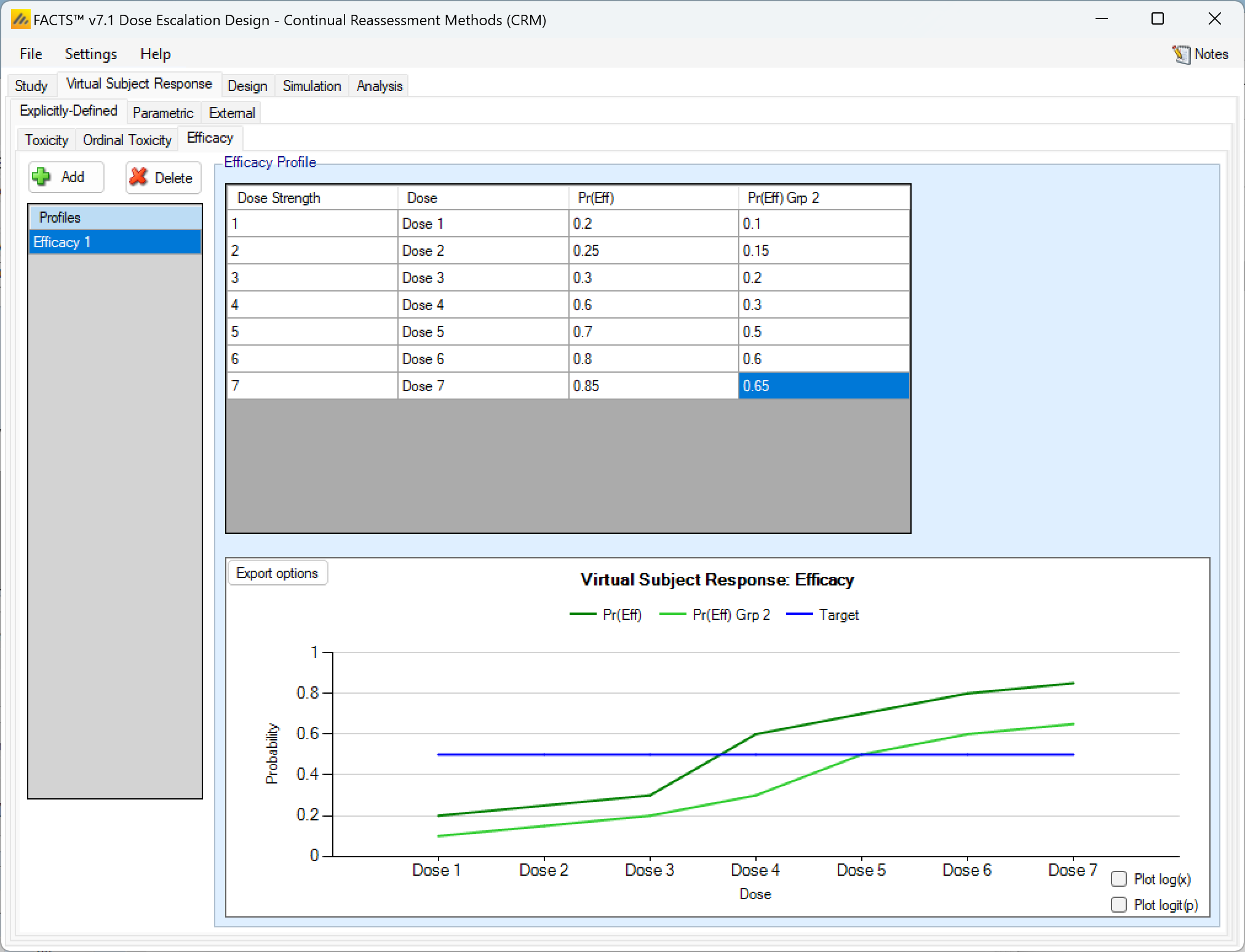Click the Pr(Eff) cell for Dose 4
This screenshot has width=1245, height=952.
653,305
